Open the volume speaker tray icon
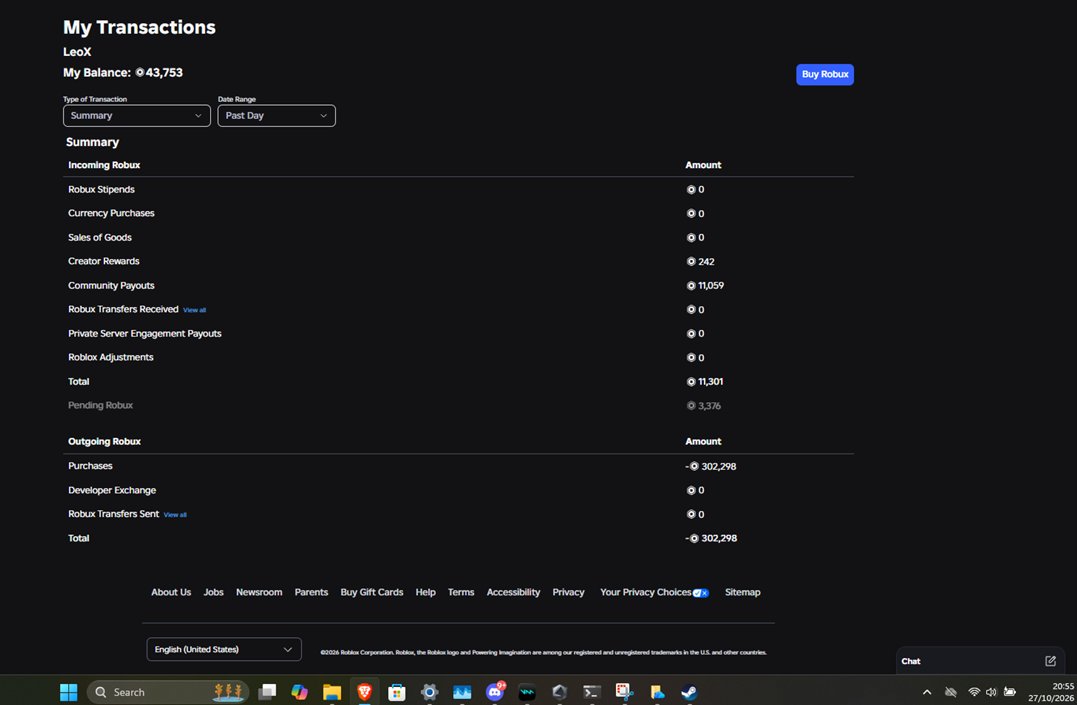1077x705 pixels. (991, 692)
